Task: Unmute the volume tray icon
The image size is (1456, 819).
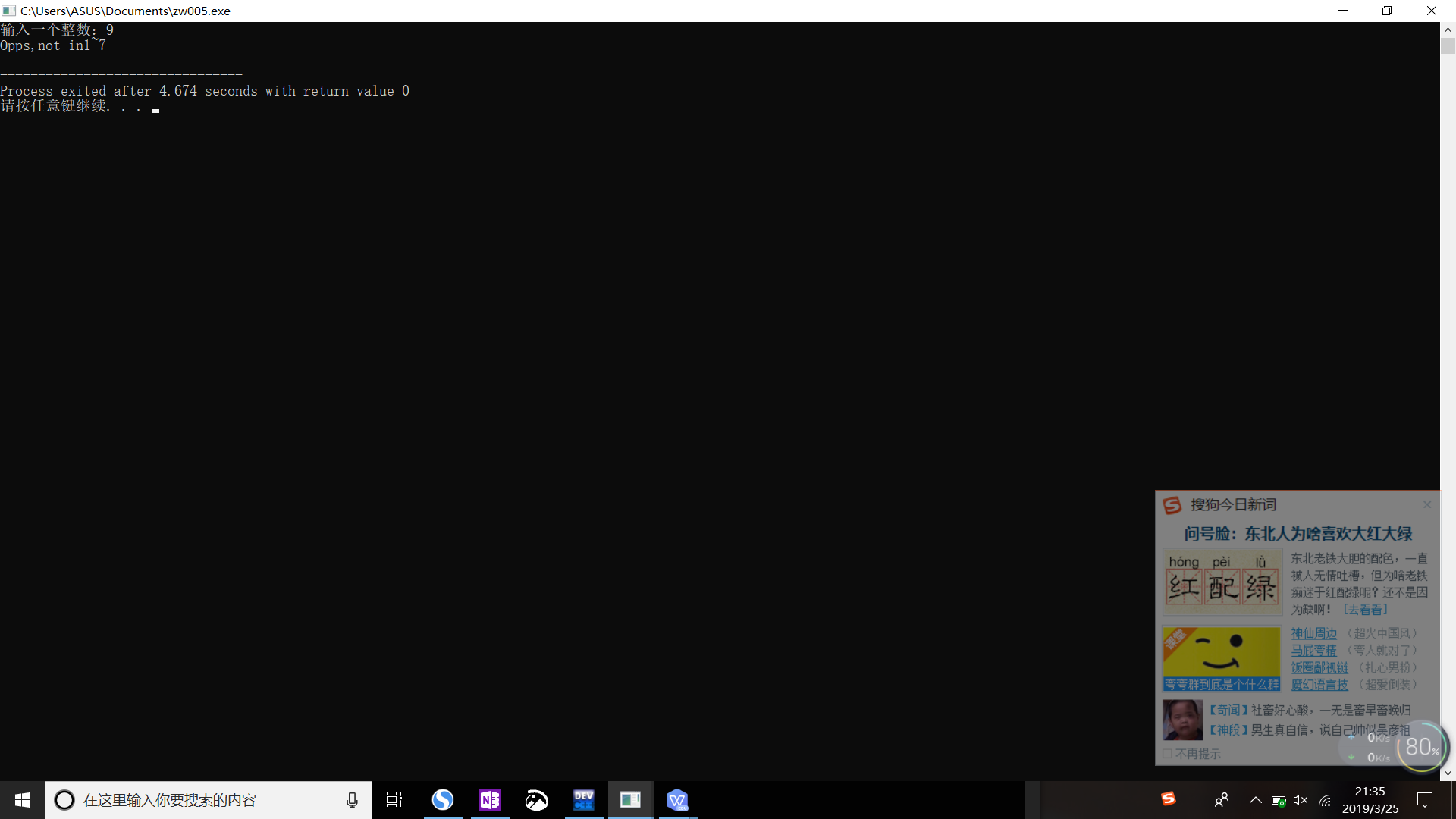Action: 1301,800
